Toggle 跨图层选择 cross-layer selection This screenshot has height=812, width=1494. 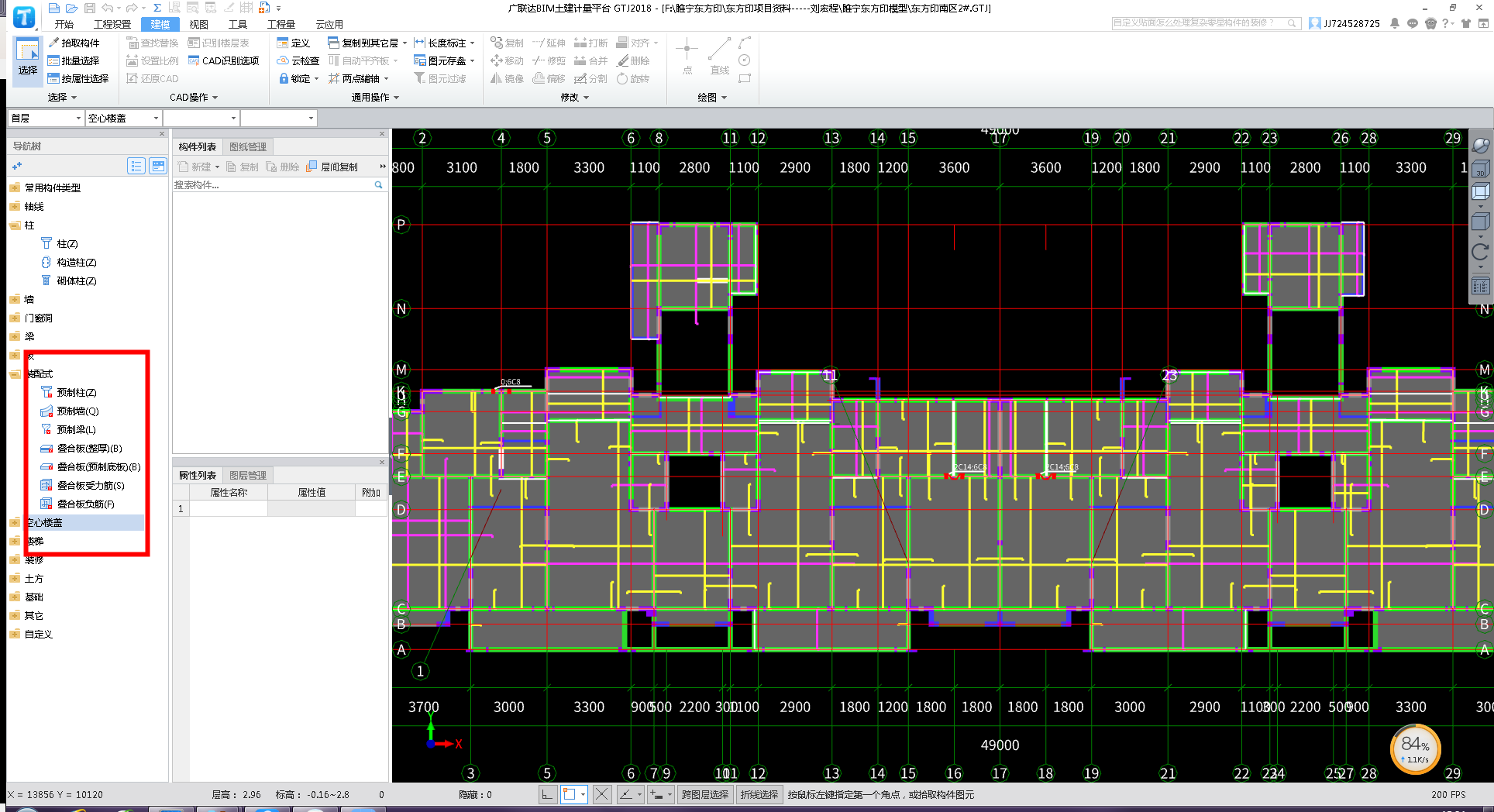[705, 794]
